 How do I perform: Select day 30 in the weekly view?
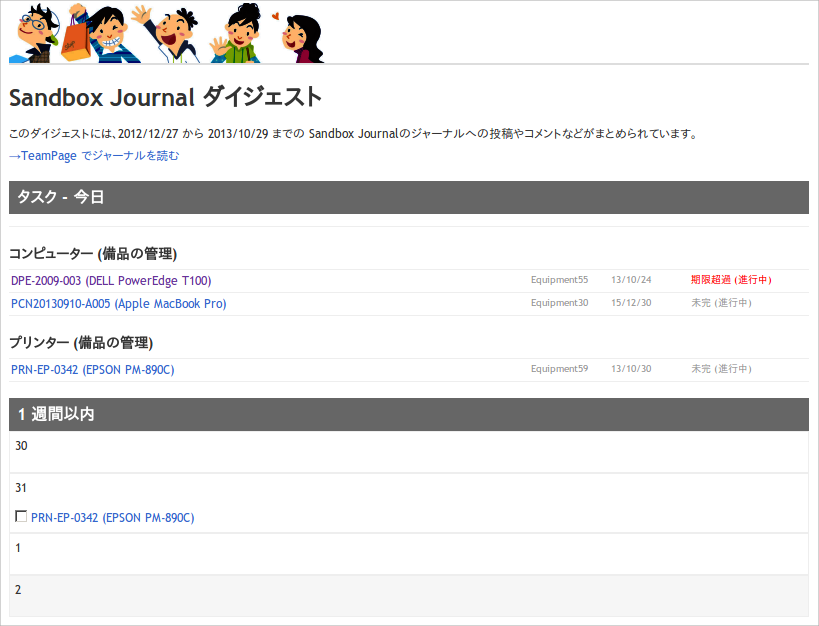21,446
